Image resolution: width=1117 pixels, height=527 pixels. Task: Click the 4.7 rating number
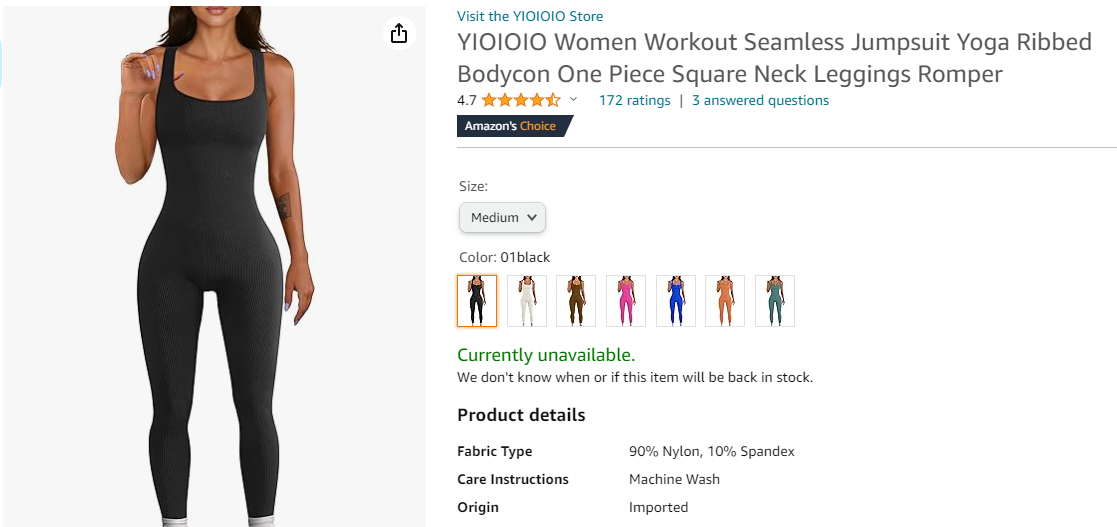467,100
